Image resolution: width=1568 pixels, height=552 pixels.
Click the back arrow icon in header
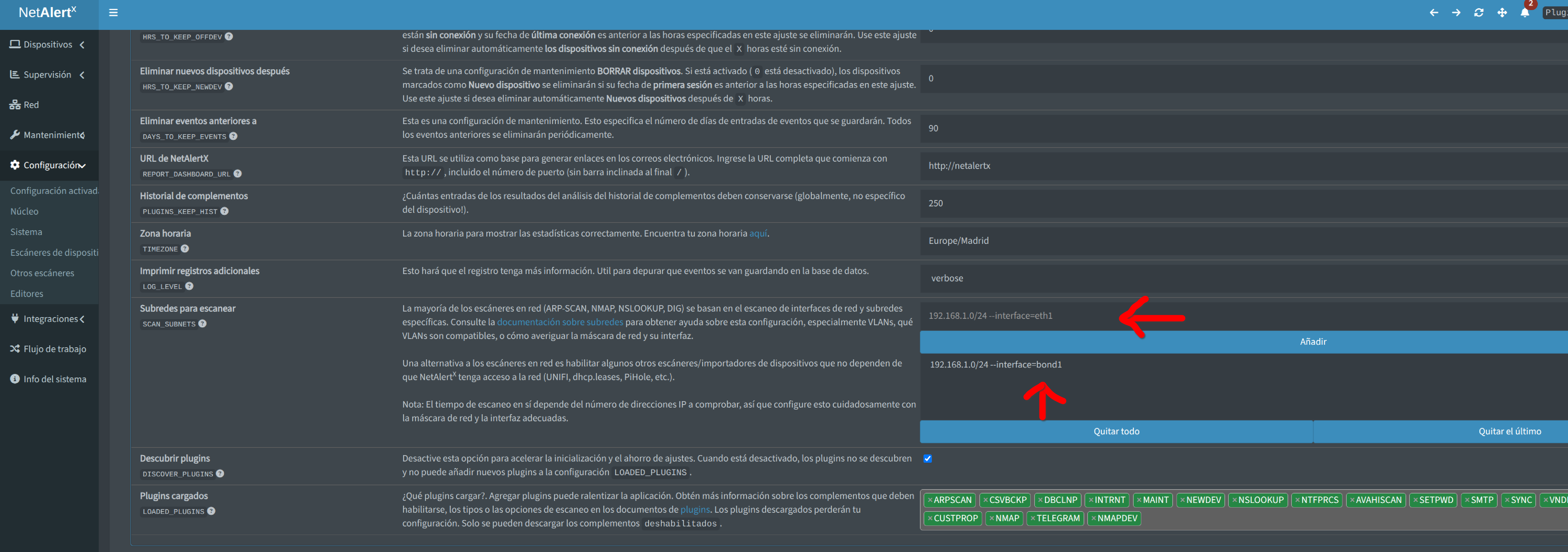point(1434,13)
